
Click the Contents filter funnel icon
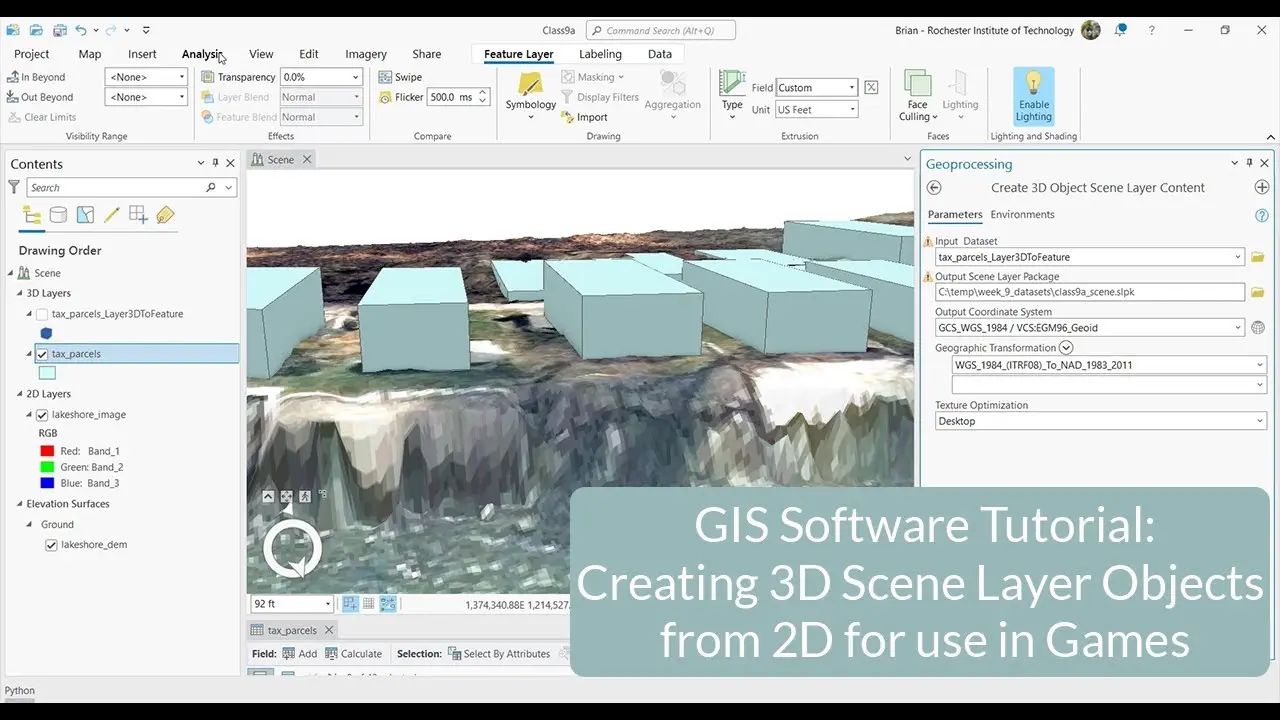pos(14,187)
